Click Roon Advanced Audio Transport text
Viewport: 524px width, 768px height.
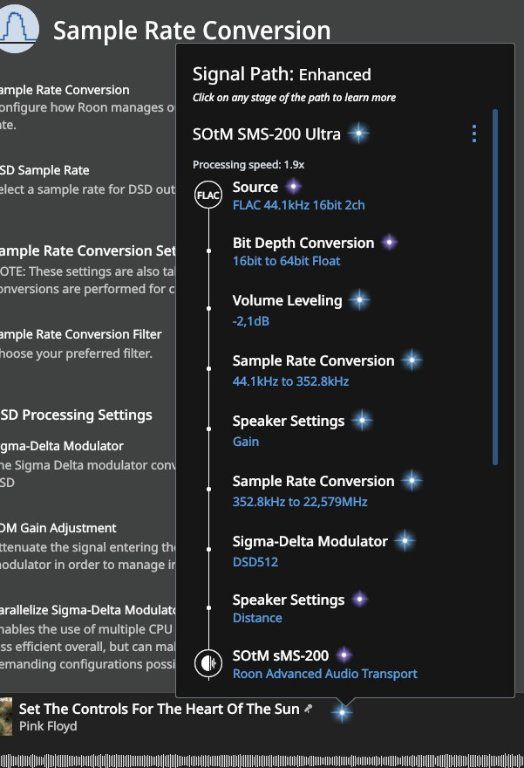coord(325,673)
